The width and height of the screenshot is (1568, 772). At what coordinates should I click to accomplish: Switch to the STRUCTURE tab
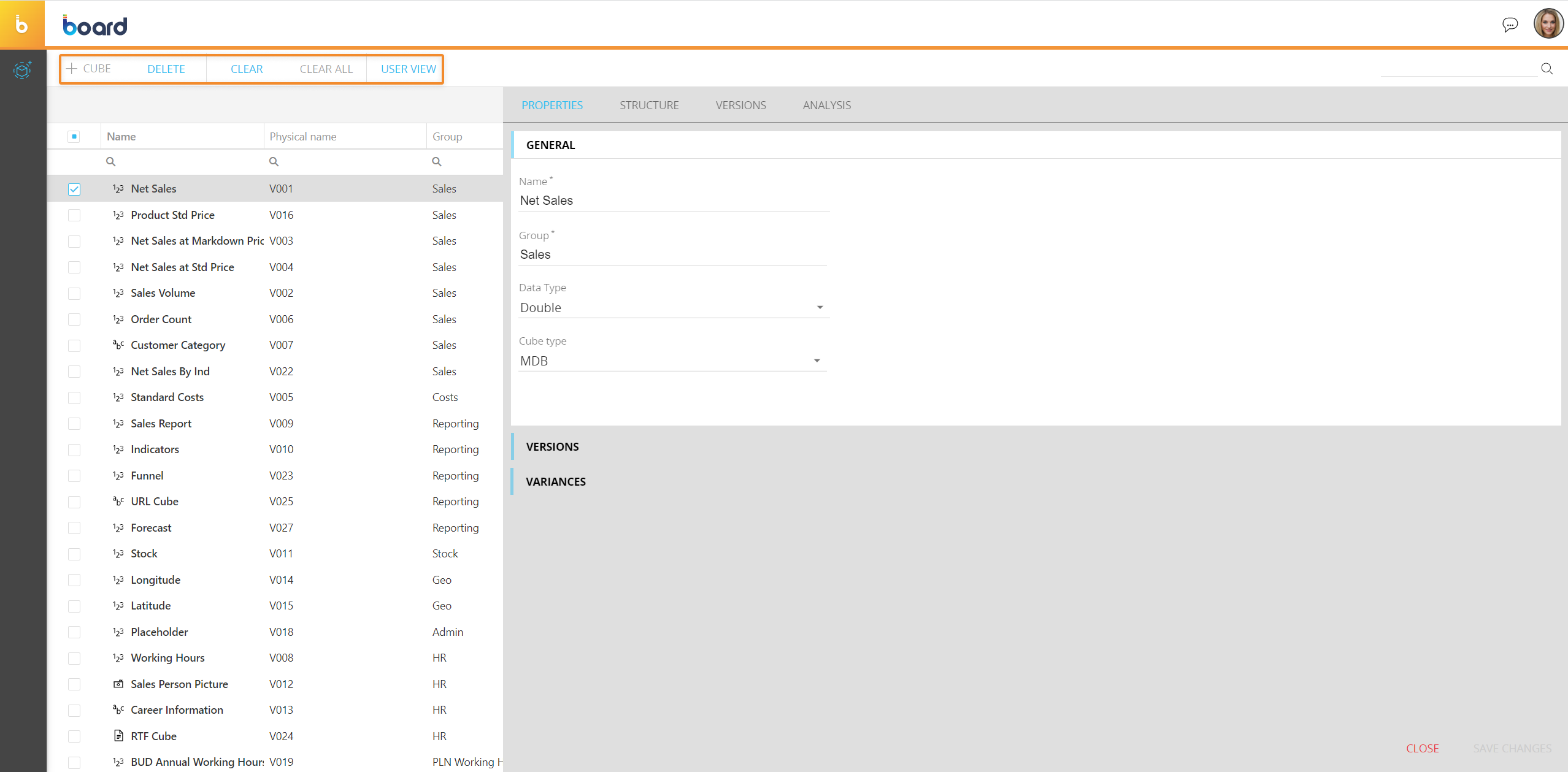coord(649,105)
